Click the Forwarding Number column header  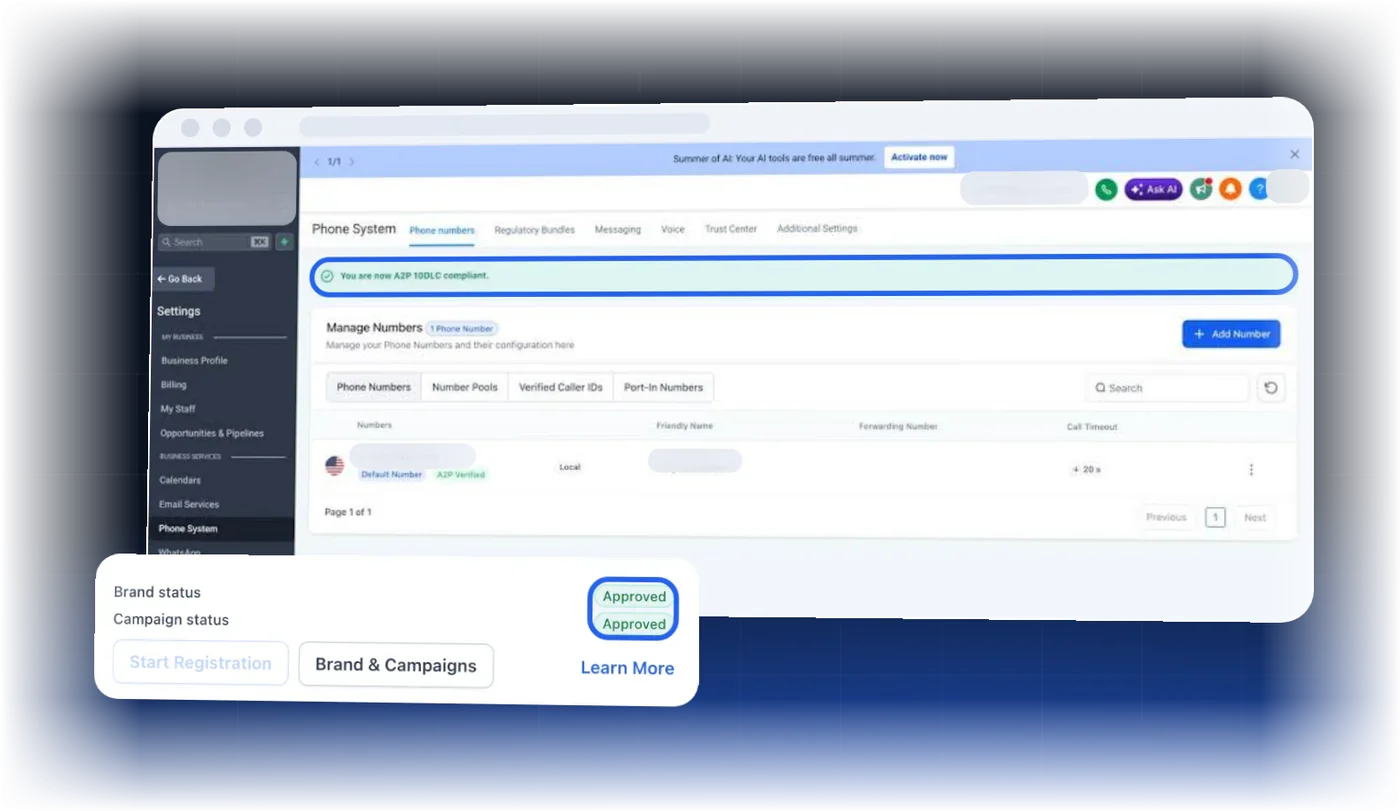(898, 427)
